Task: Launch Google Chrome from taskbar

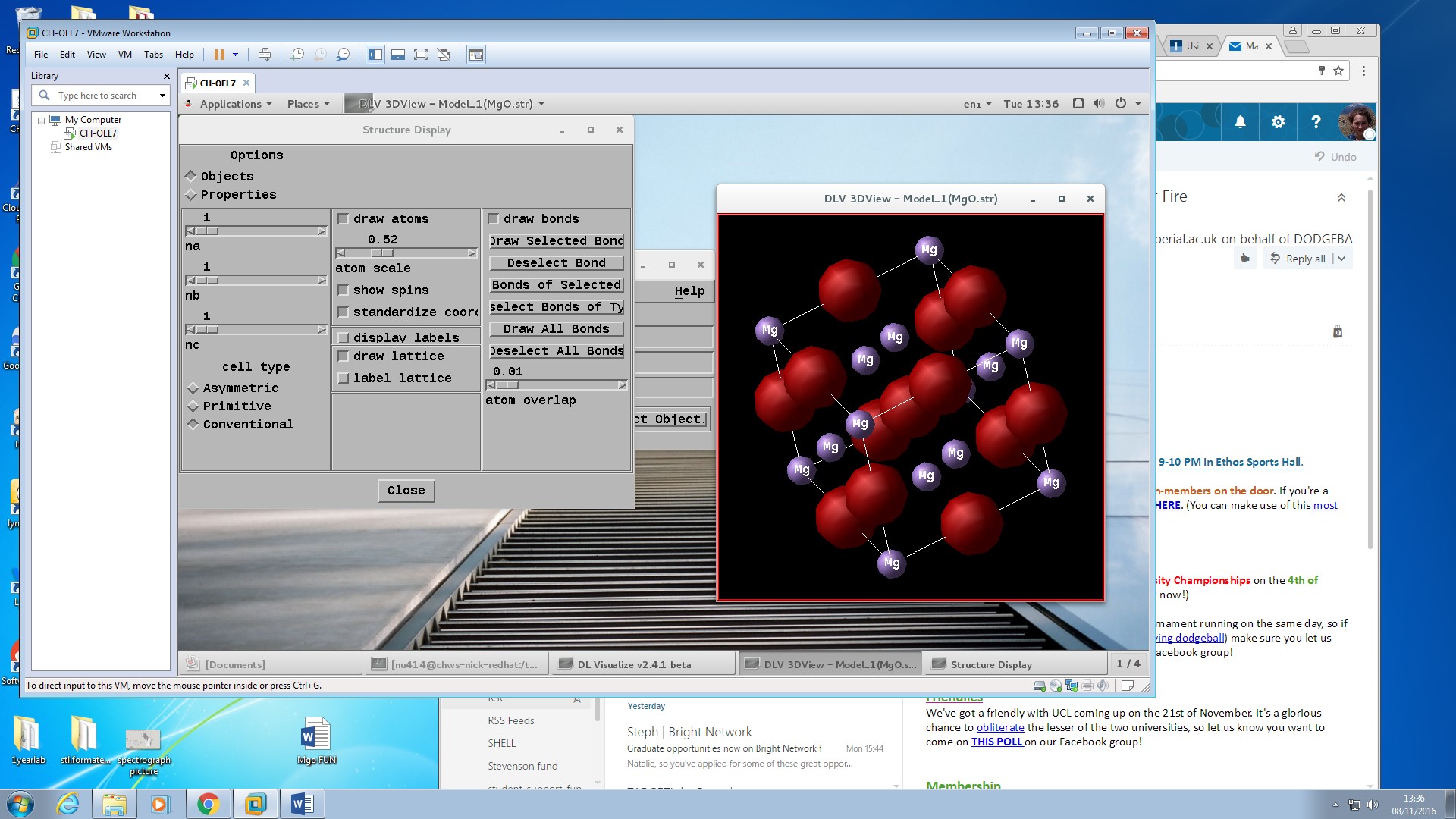Action: pos(208,804)
